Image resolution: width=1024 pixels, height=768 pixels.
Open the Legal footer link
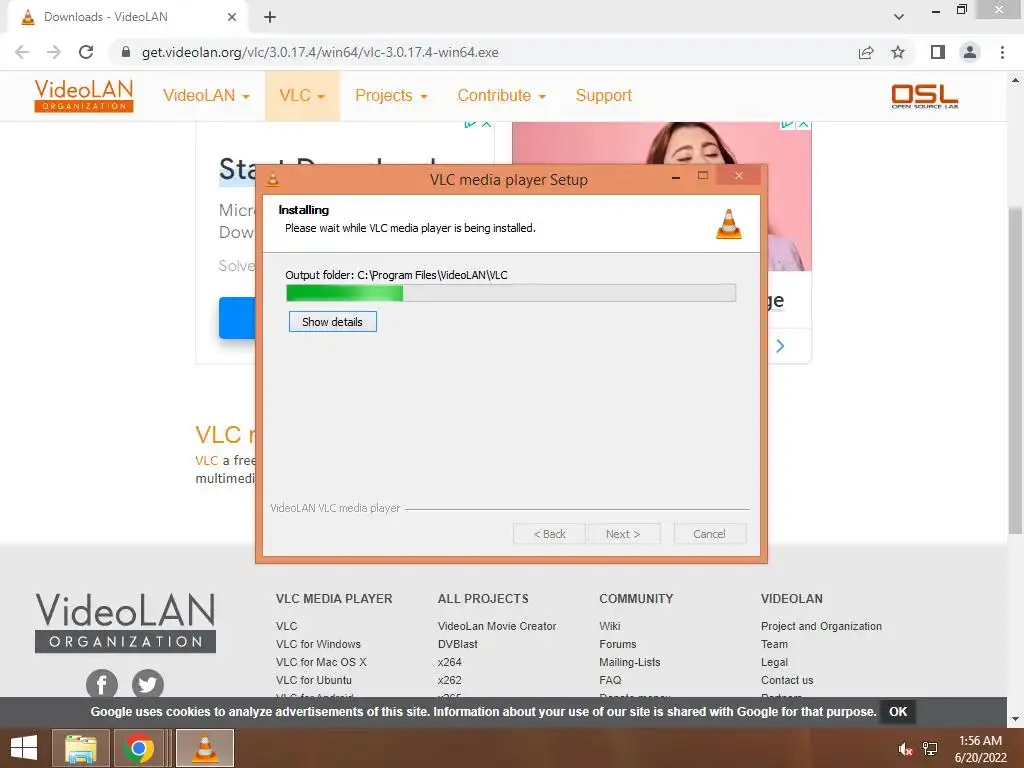click(x=774, y=662)
